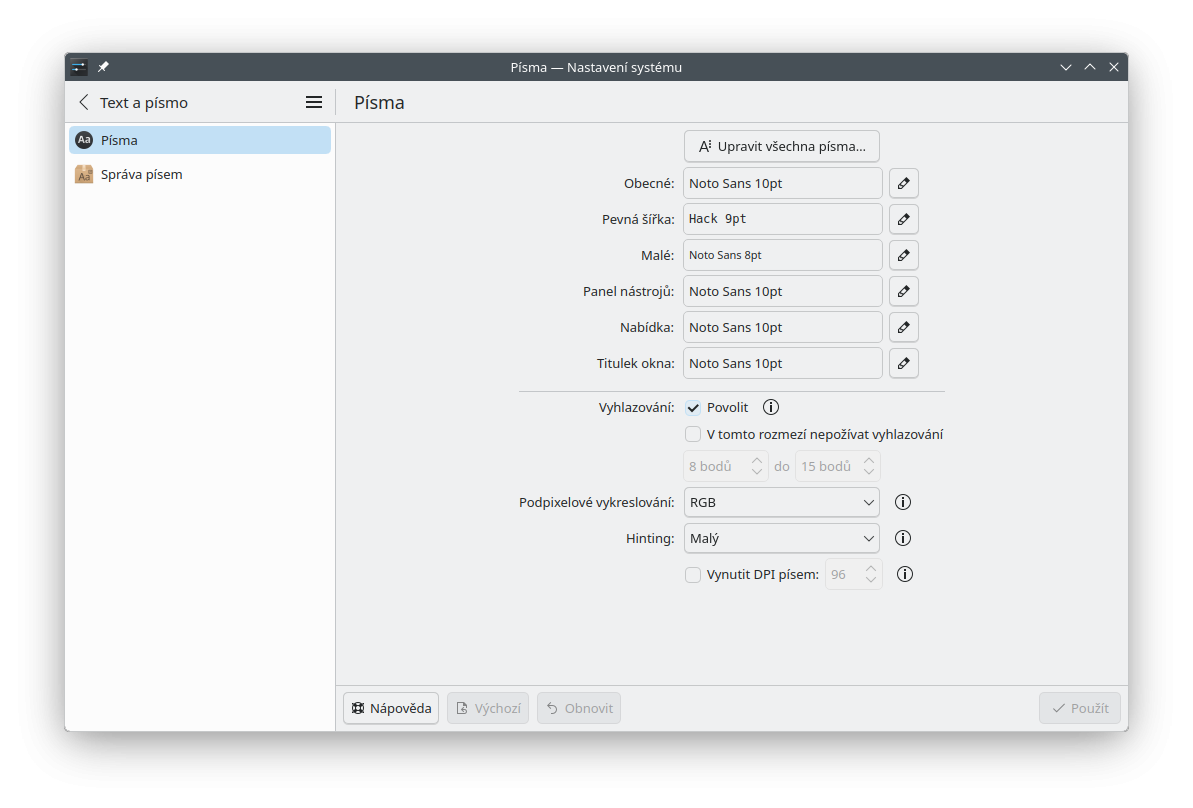Select Správa písem in the sidebar
This screenshot has height=808, width=1193.
click(x=141, y=174)
